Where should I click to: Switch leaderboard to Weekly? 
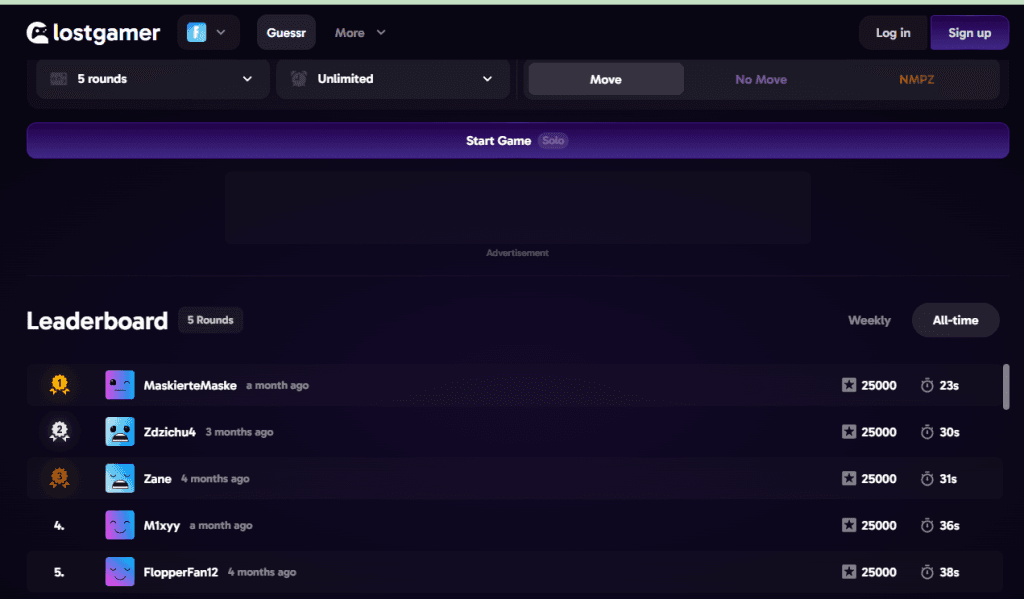click(x=869, y=320)
